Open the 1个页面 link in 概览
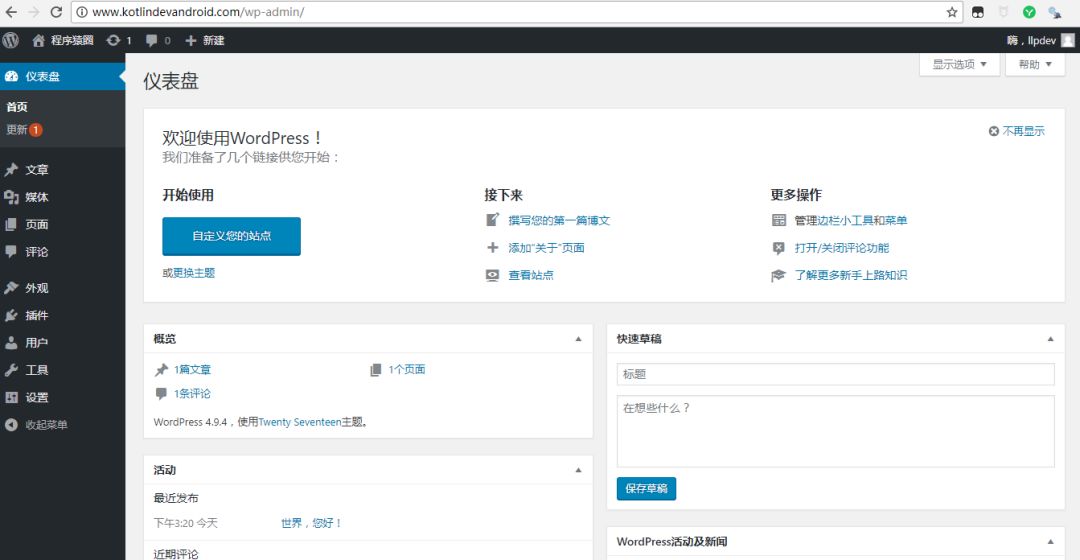Viewport: 1080px width, 560px height. click(x=406, y=370)
